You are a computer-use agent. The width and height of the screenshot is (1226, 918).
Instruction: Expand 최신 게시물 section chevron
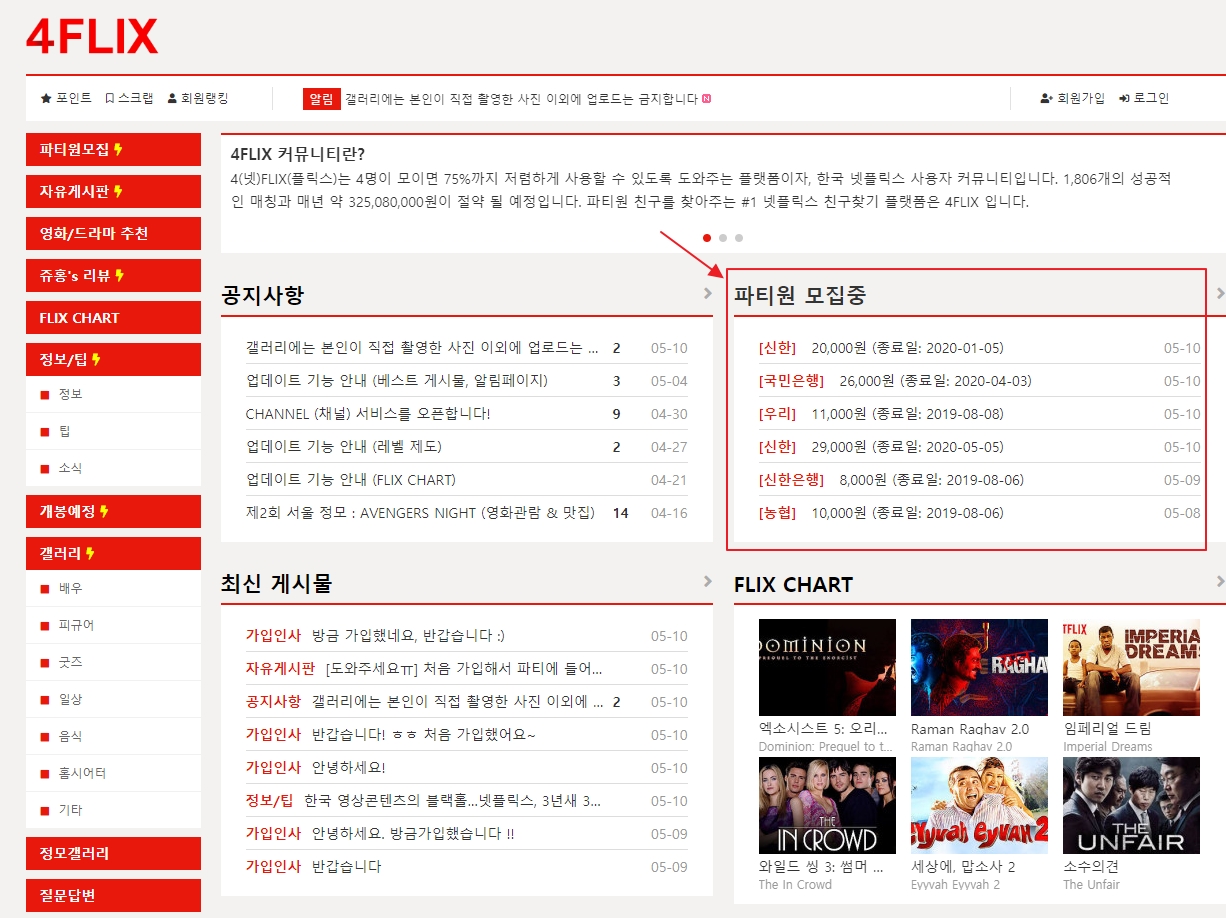coord(708,582)
